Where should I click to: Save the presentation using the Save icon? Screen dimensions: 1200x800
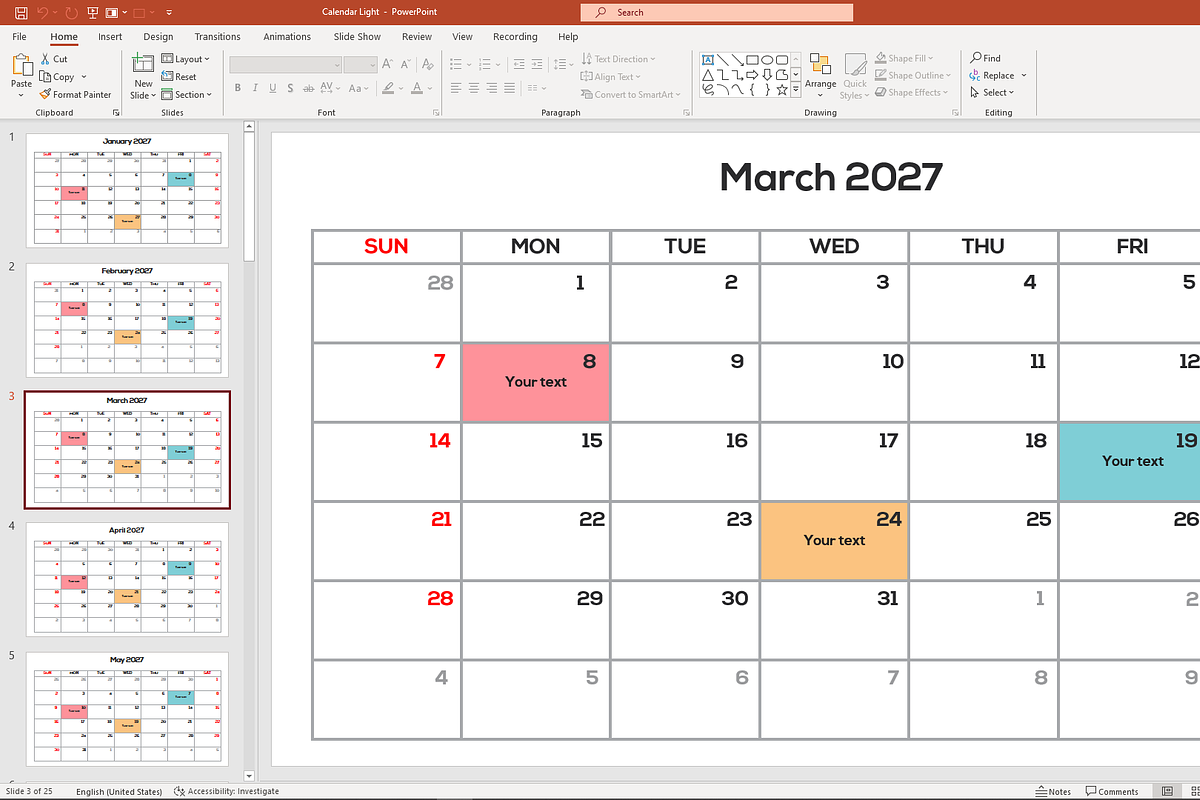point(21,13)
